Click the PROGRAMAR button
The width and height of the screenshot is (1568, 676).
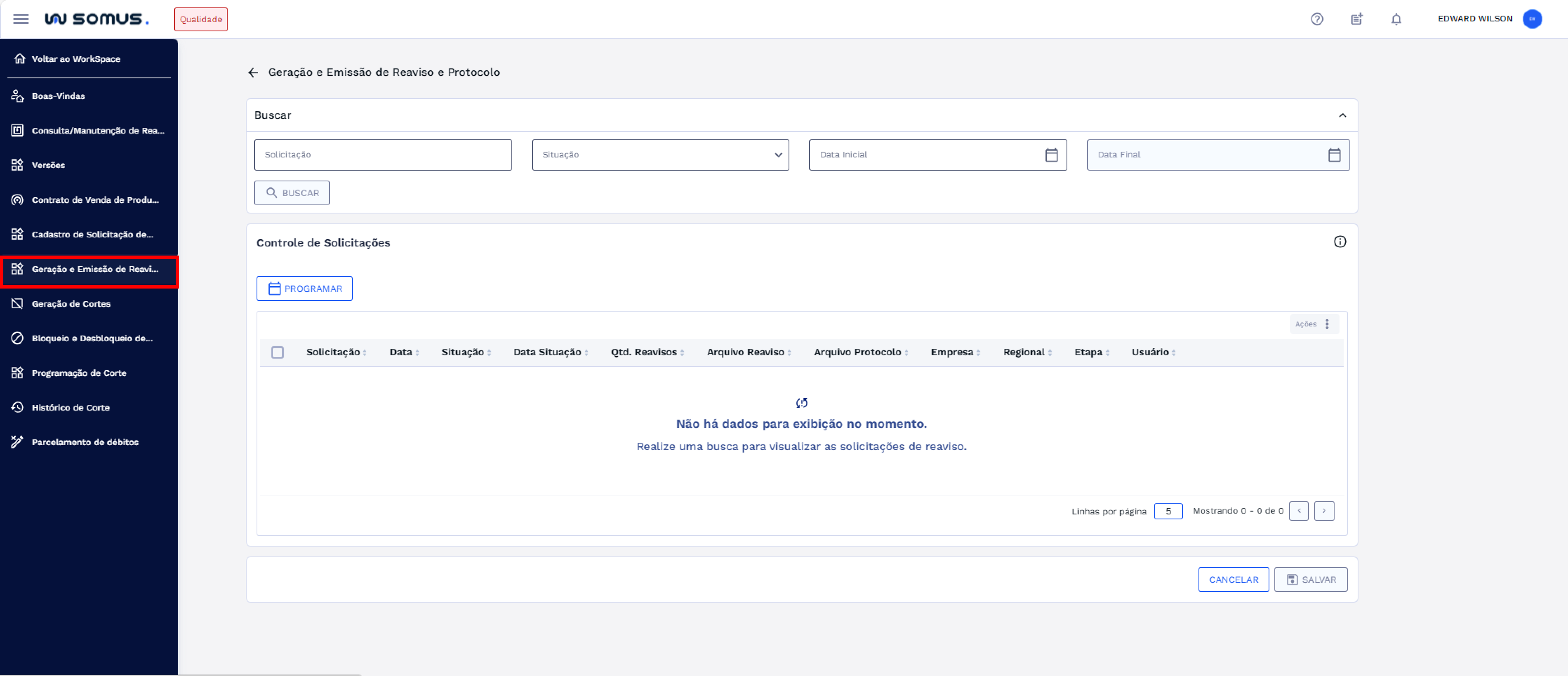304,289
